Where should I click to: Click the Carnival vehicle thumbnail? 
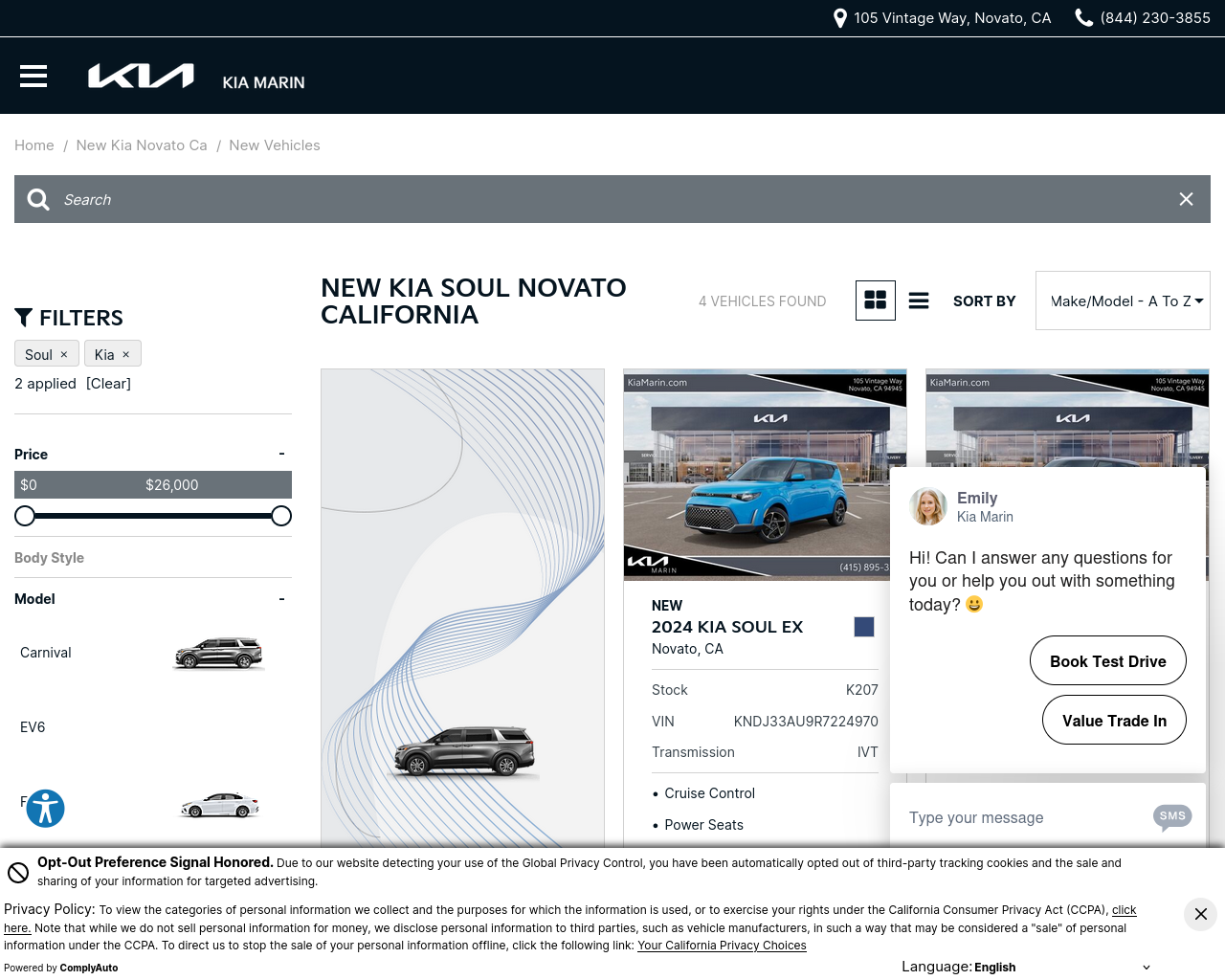[218, 653]
